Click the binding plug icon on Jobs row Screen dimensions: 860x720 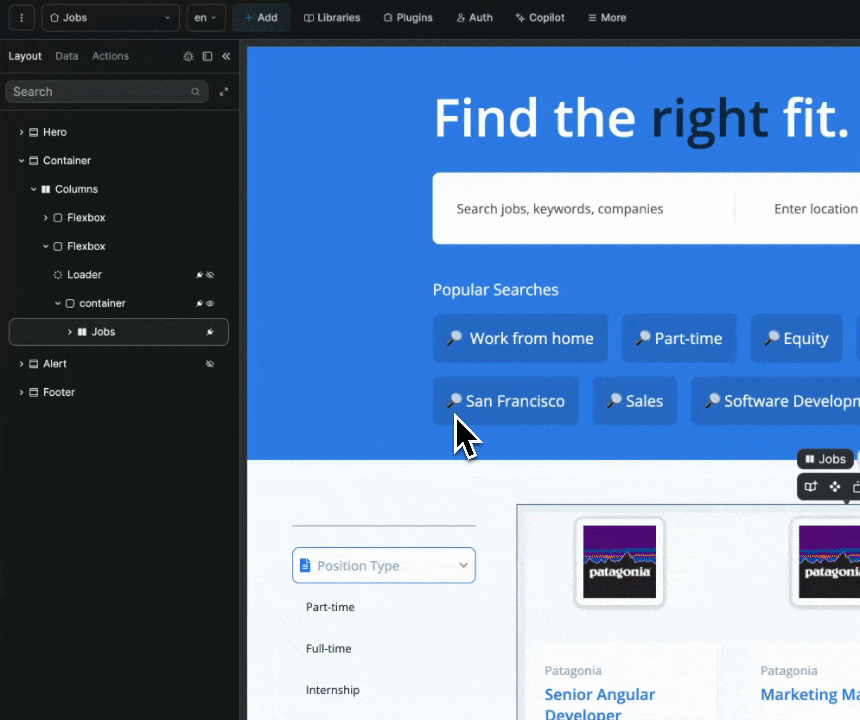[x=210, y=332]
